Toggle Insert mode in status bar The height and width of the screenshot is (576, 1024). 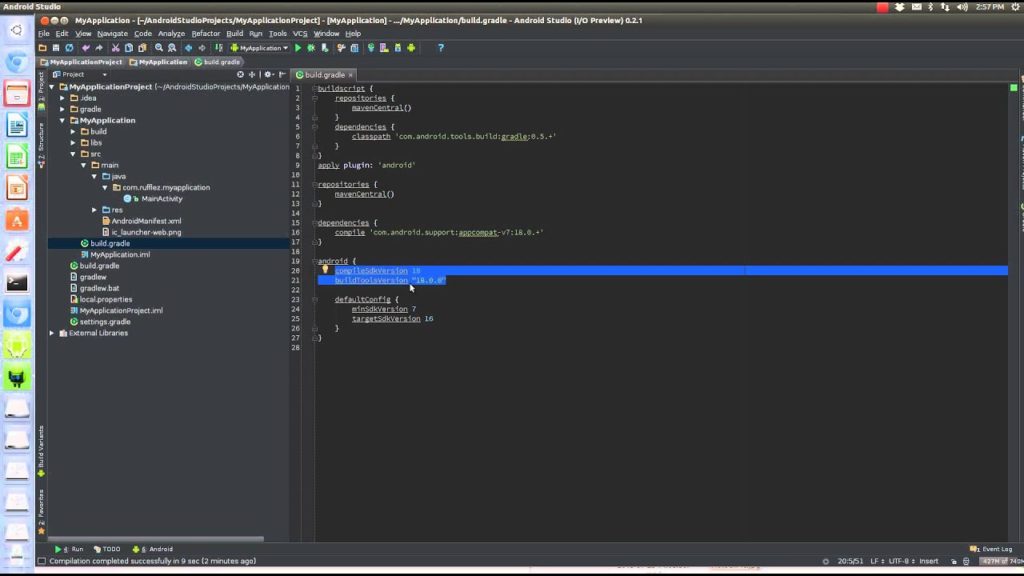pyautogui.click(x=929, y=561)
